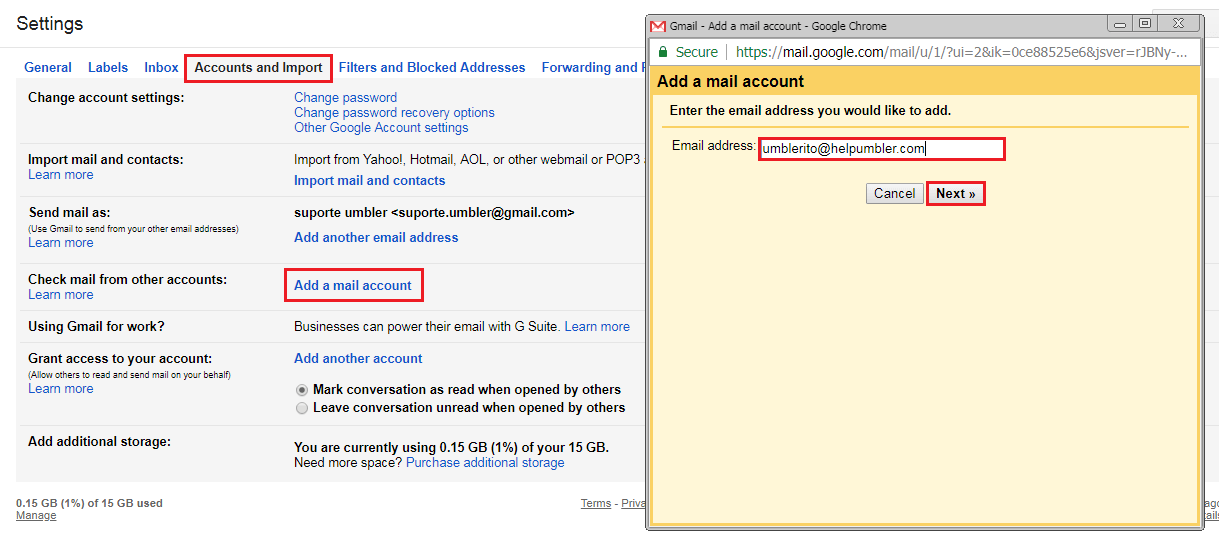Click the Settings page title
Image resolution: width=1219 pixels, height=543 pixels.
tap(50, 23)
